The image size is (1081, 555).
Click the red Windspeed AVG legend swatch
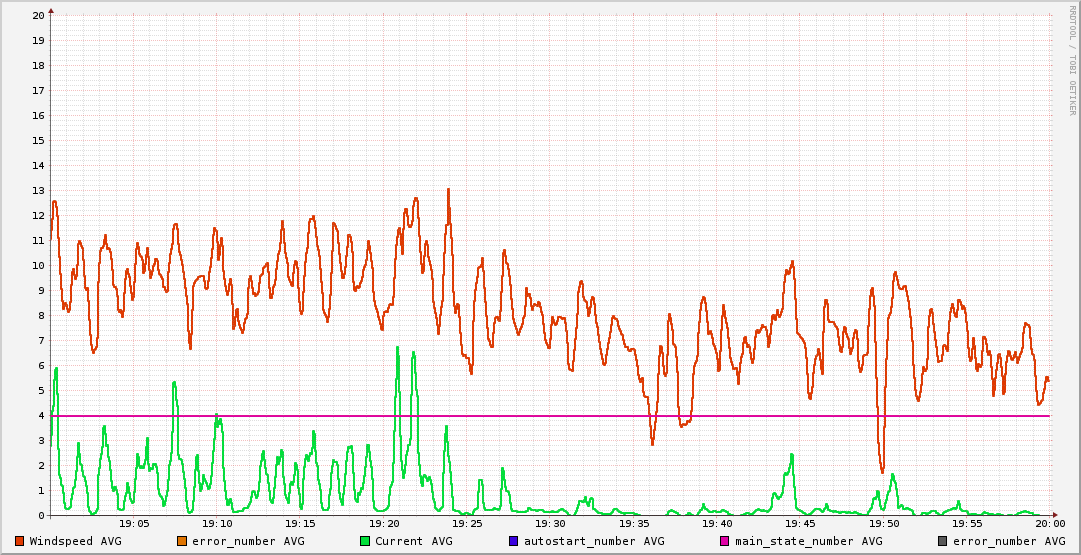pos(20,541)
